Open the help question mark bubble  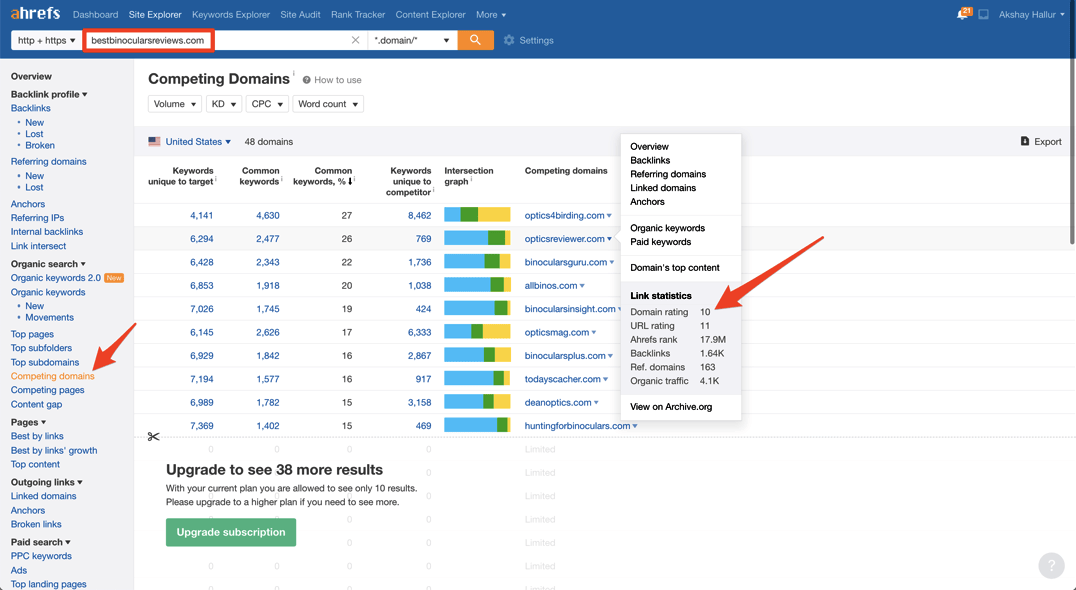[1051, 565]
